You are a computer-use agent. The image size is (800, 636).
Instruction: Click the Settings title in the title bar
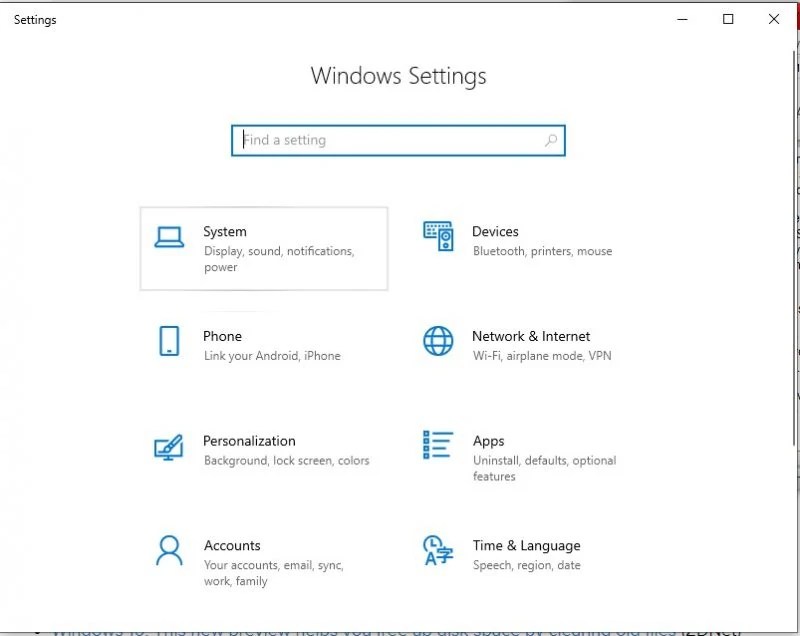(x=34, y=19)
